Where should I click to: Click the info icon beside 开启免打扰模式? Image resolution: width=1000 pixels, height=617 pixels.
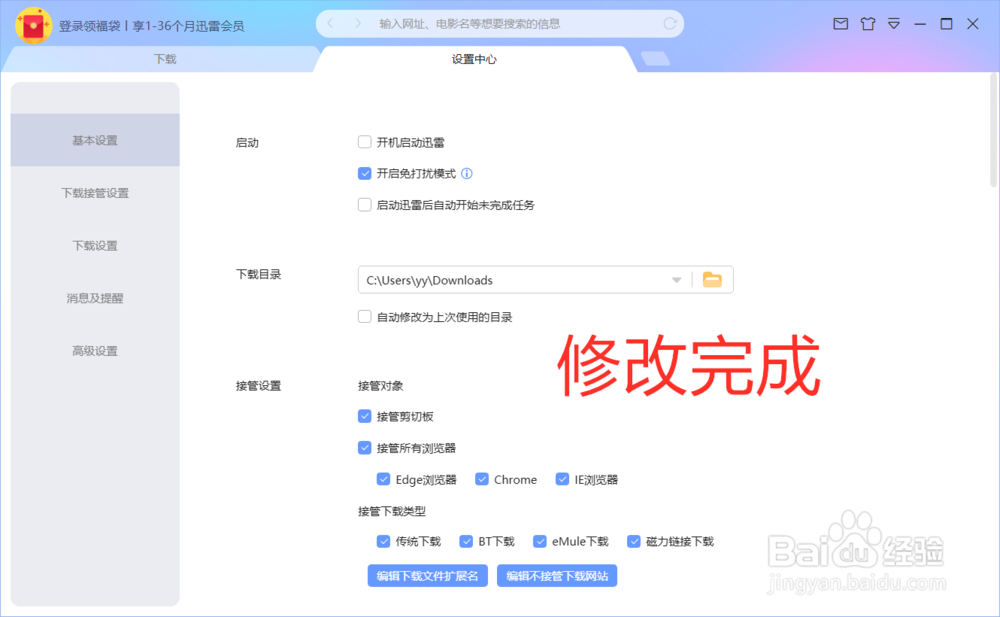(x=468, y=173)
